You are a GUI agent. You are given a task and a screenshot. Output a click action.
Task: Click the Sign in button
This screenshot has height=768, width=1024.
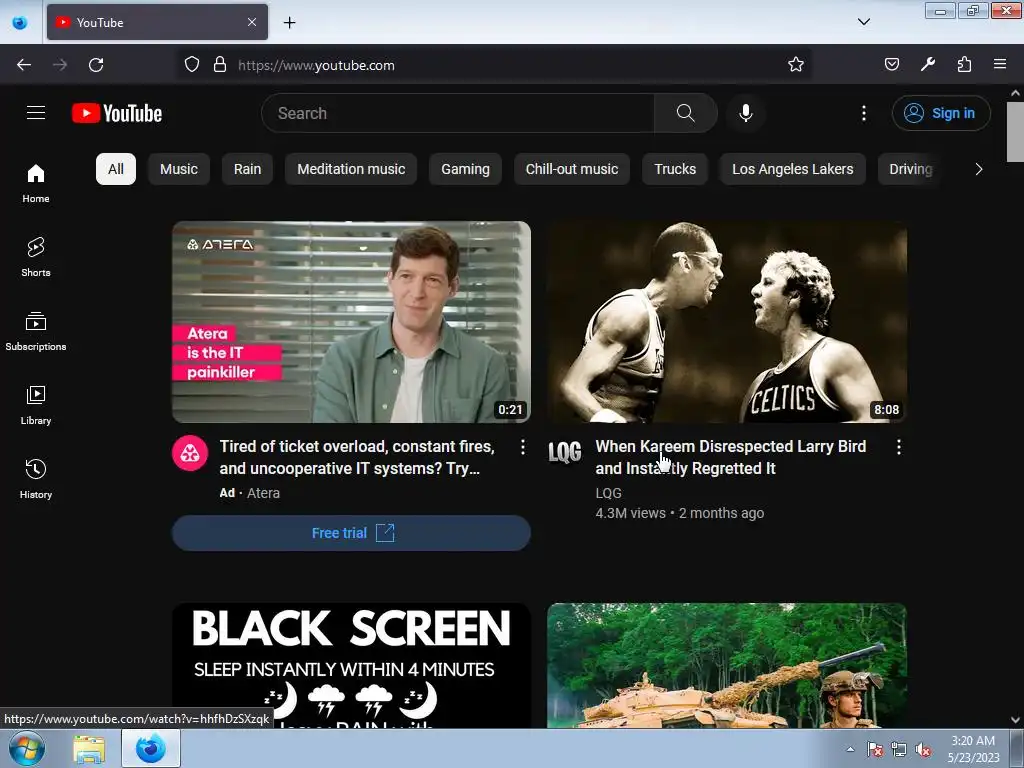[x=941, y=113]
